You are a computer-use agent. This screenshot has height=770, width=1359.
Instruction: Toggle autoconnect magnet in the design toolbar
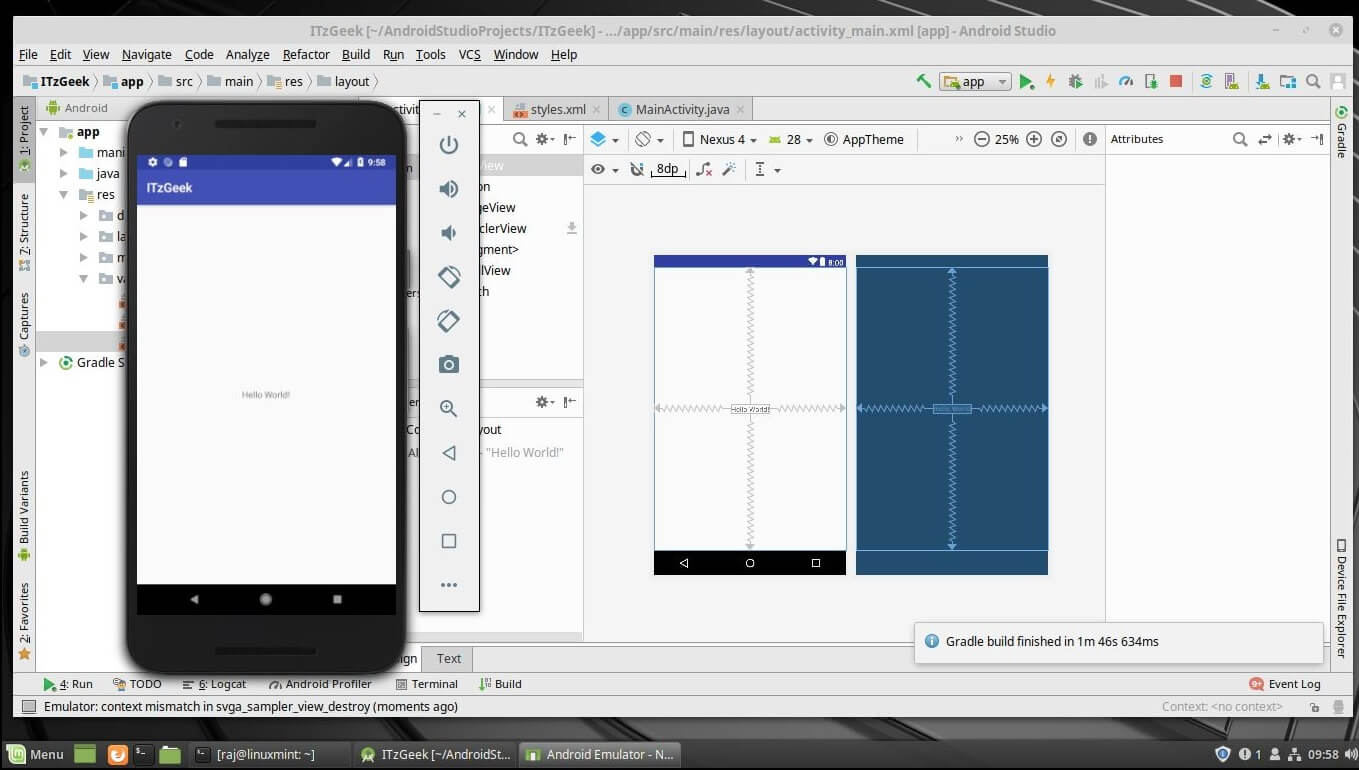(636, 170)
